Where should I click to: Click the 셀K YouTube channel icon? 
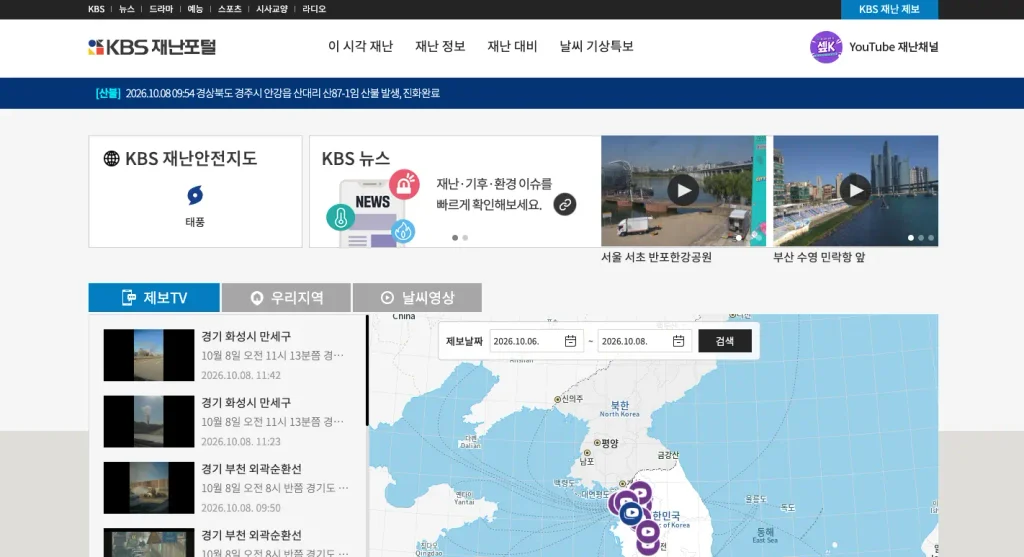(x=825, y=47)
